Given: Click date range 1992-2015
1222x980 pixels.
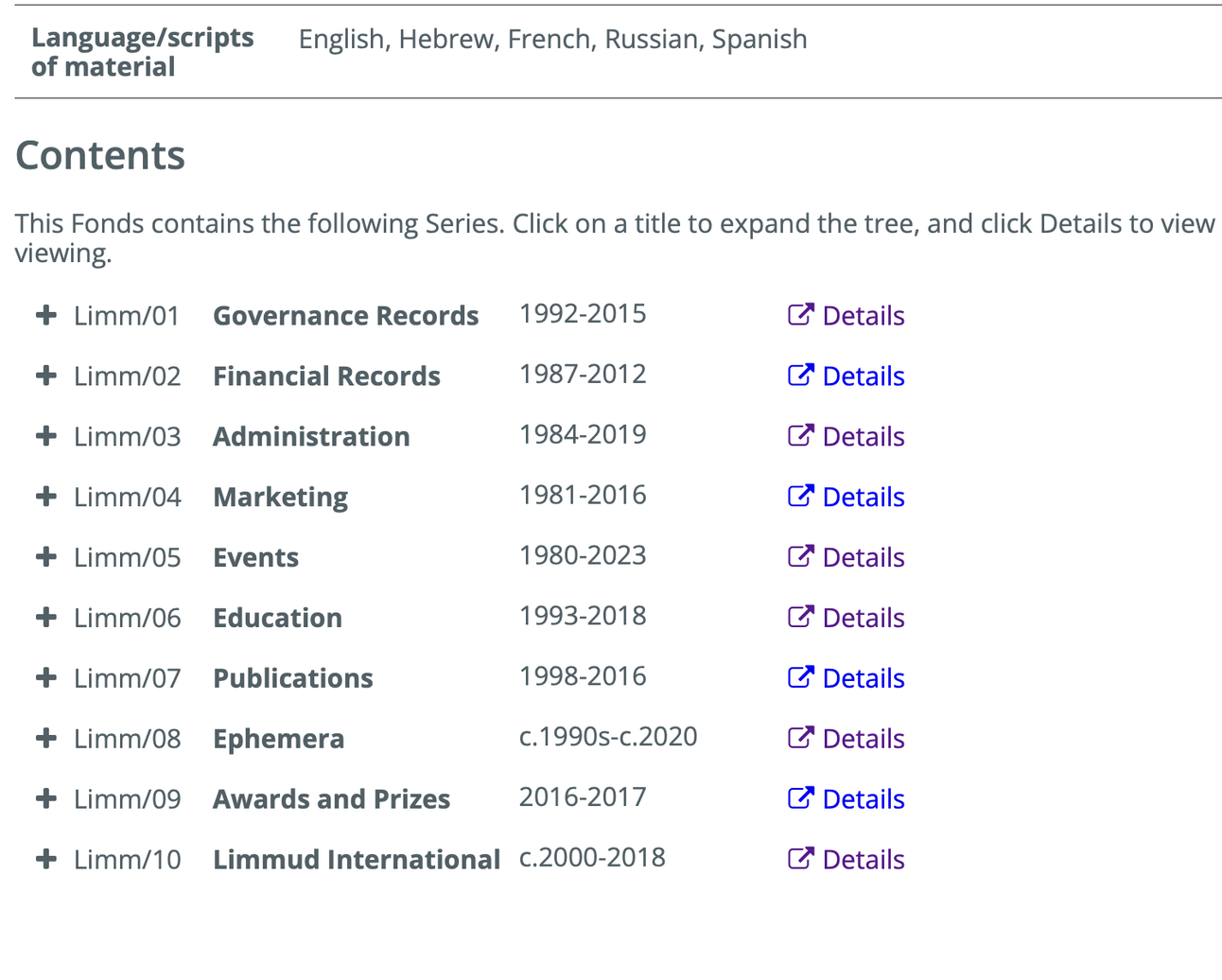Looking at the screenshot, I should (x=583, y=314).
